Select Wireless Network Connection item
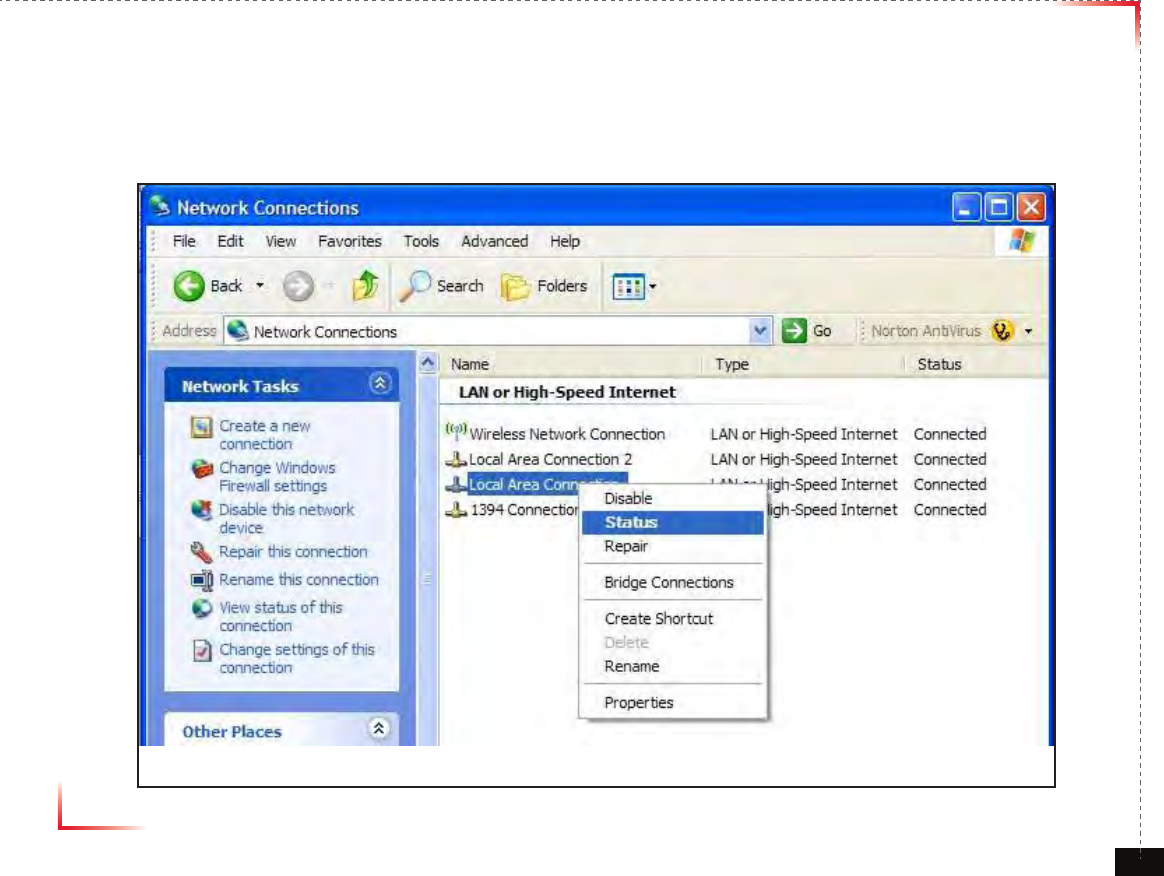Image resolution: width=1164 pixels, height=876 pixels. coord(566,434)
